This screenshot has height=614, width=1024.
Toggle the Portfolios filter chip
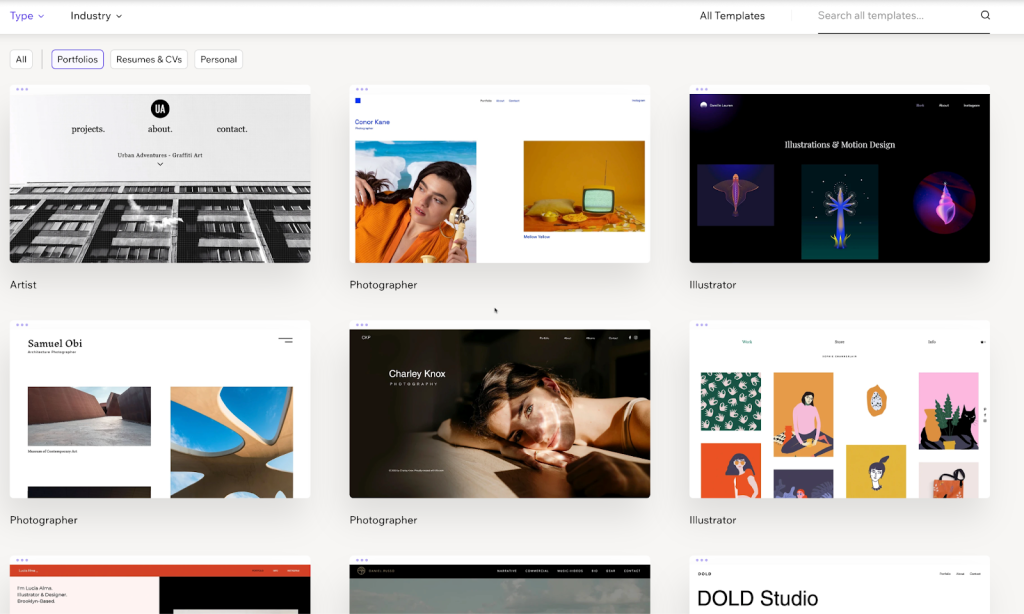[77, 60]
